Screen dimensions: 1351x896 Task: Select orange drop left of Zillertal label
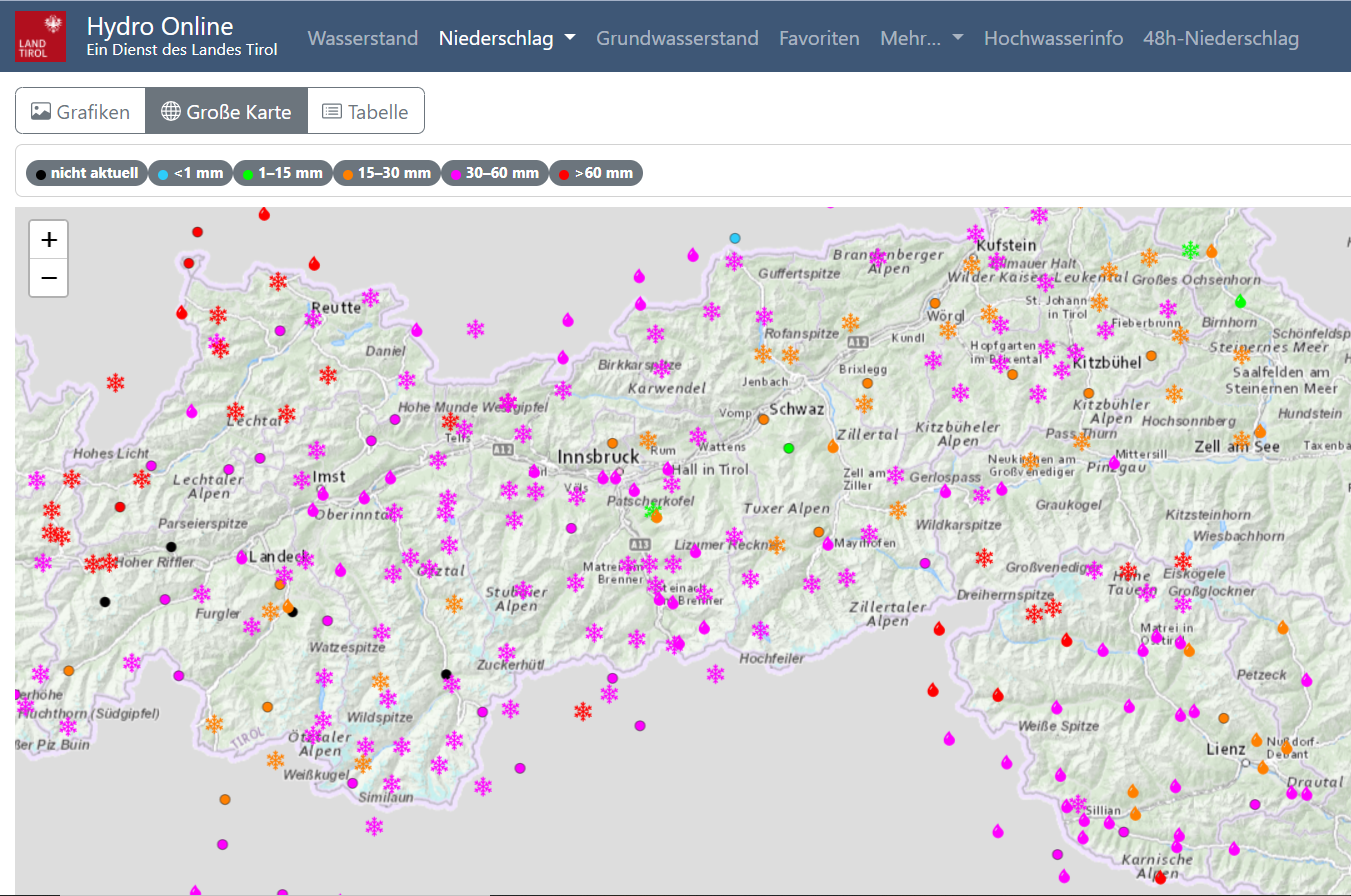(833, 446)
